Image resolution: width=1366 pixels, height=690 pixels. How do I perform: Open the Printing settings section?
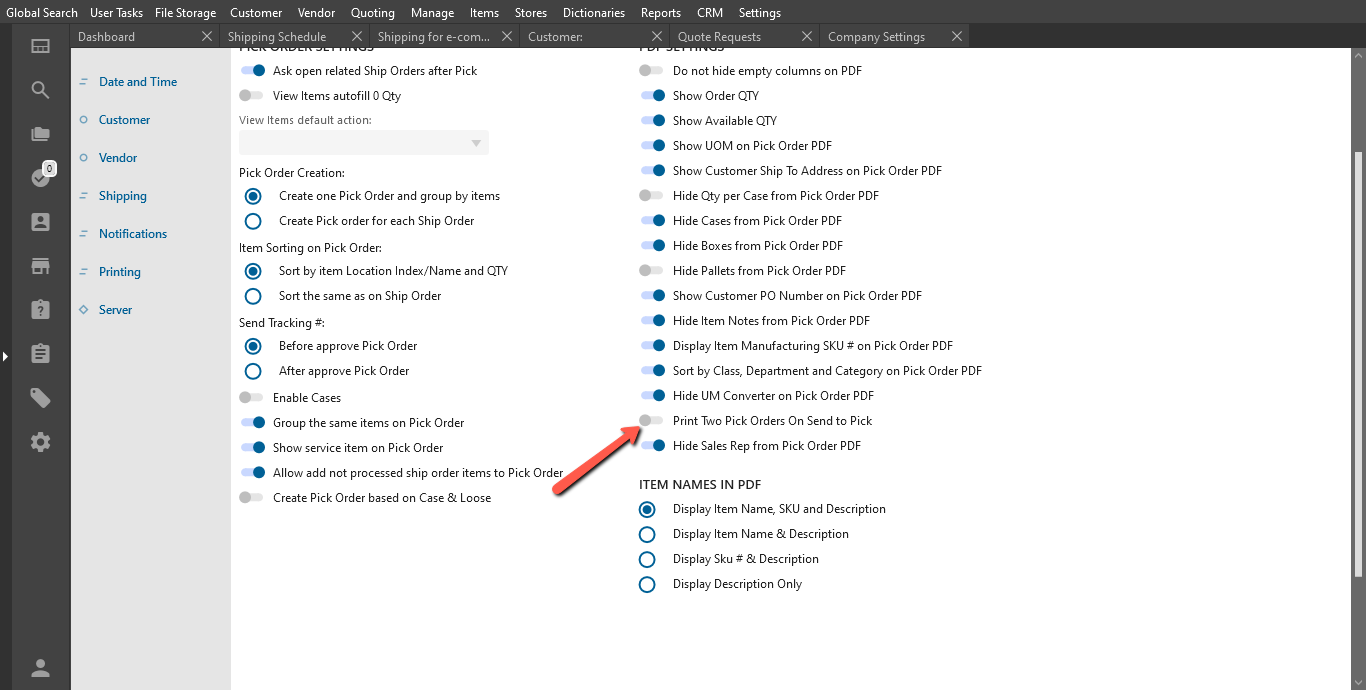click(119, 272)
